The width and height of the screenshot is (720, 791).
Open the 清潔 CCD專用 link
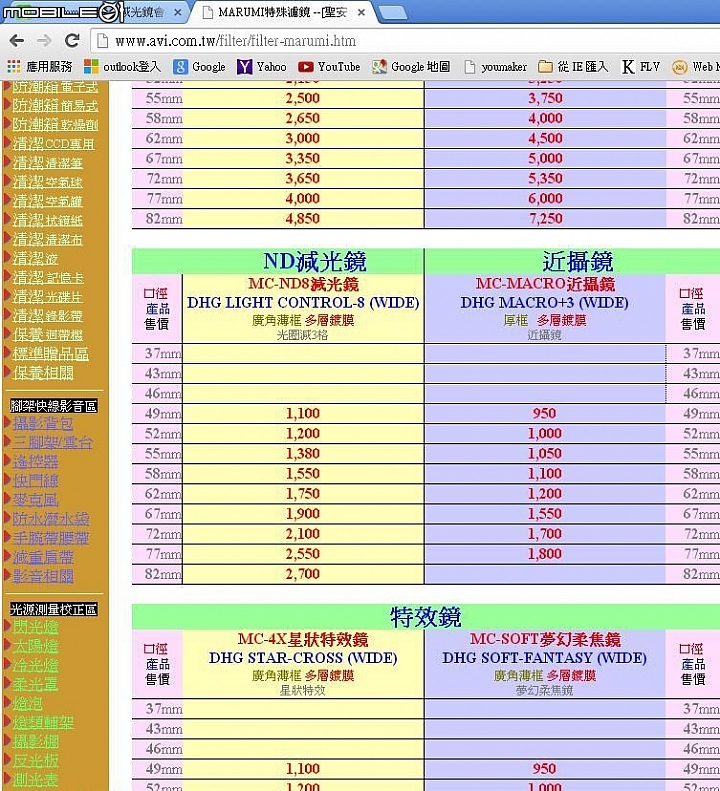pyautogui.click(x=53, y=144)
